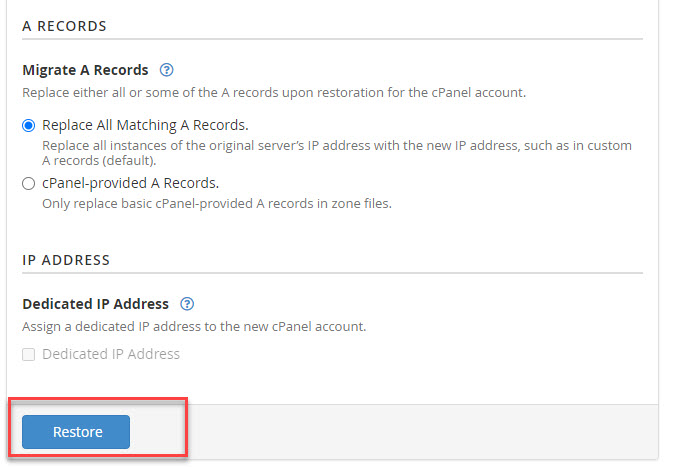Click the "Replace All Matching A Records." label text
Viewport: 678px width, 467px height.
pyautogui.click(x=145, y=125)
